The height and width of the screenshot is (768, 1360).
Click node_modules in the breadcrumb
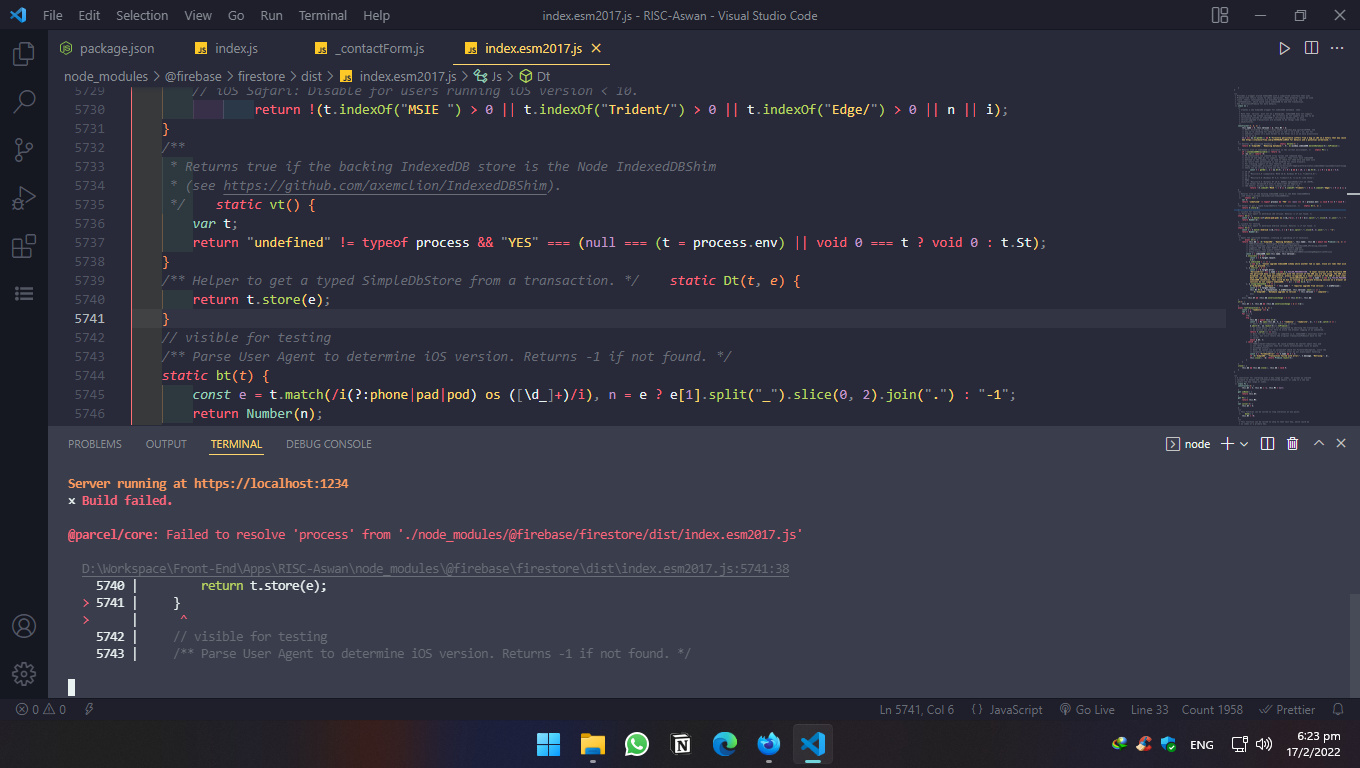tap(106, 76)
